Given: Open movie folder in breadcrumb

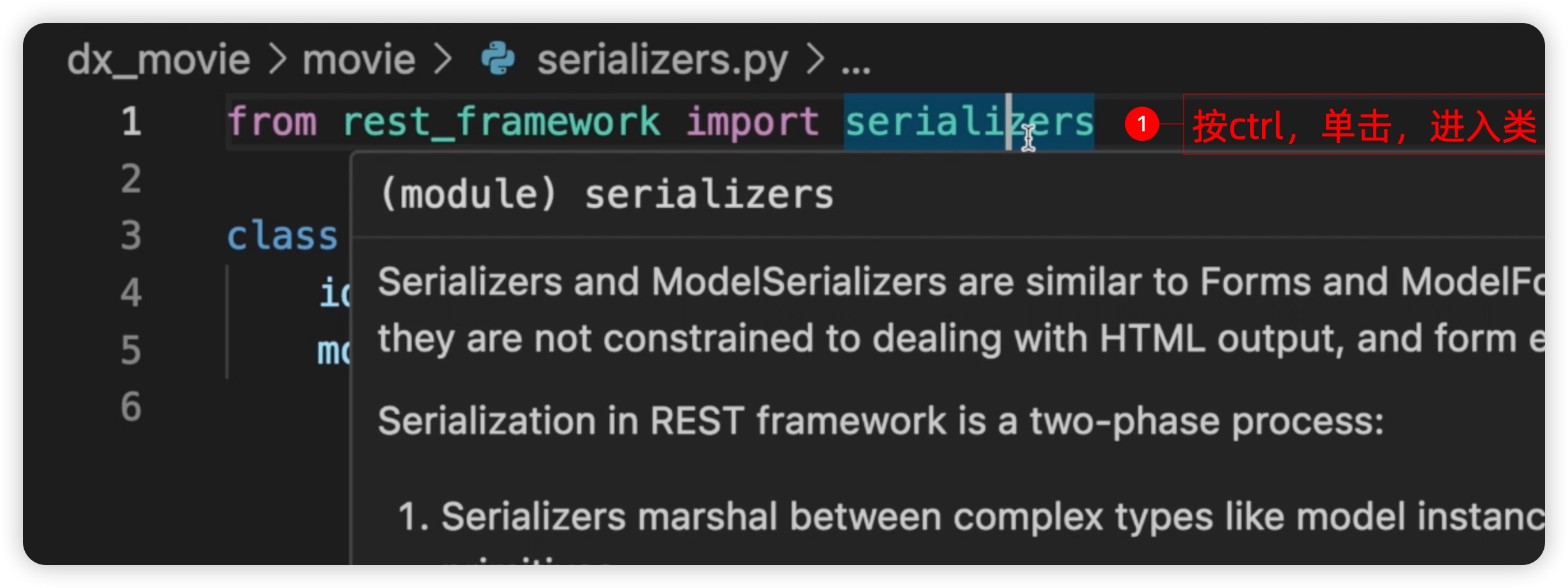Looking at the screenshot, I should pyautogui.click(x=359, y=60).
